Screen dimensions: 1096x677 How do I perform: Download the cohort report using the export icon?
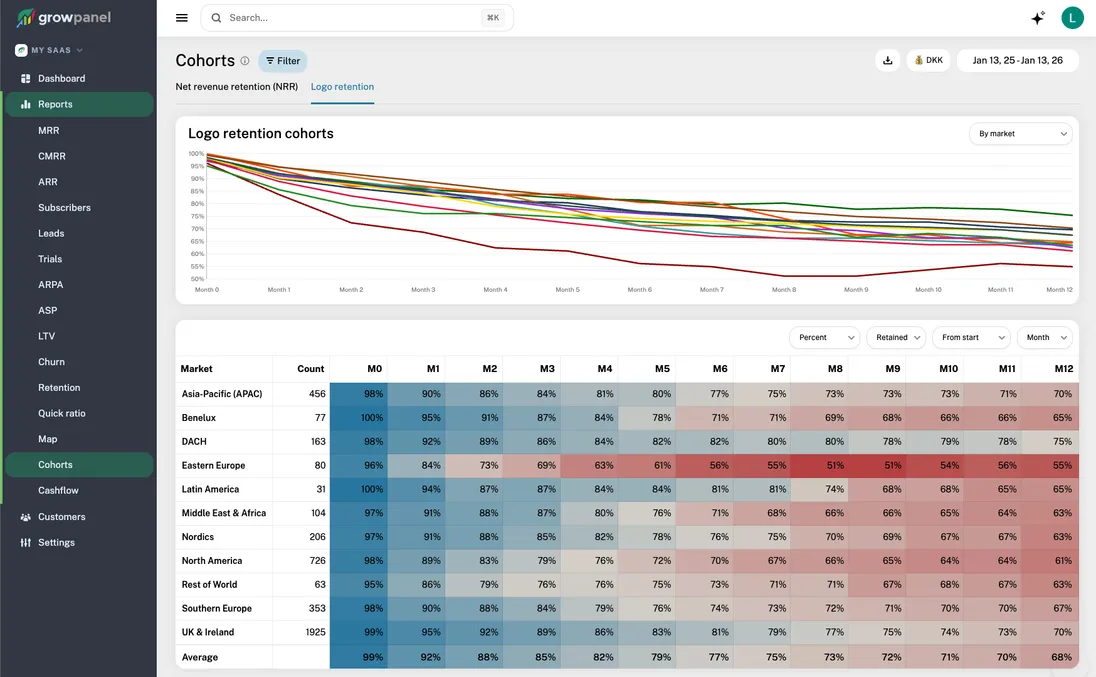pos(887,59)
